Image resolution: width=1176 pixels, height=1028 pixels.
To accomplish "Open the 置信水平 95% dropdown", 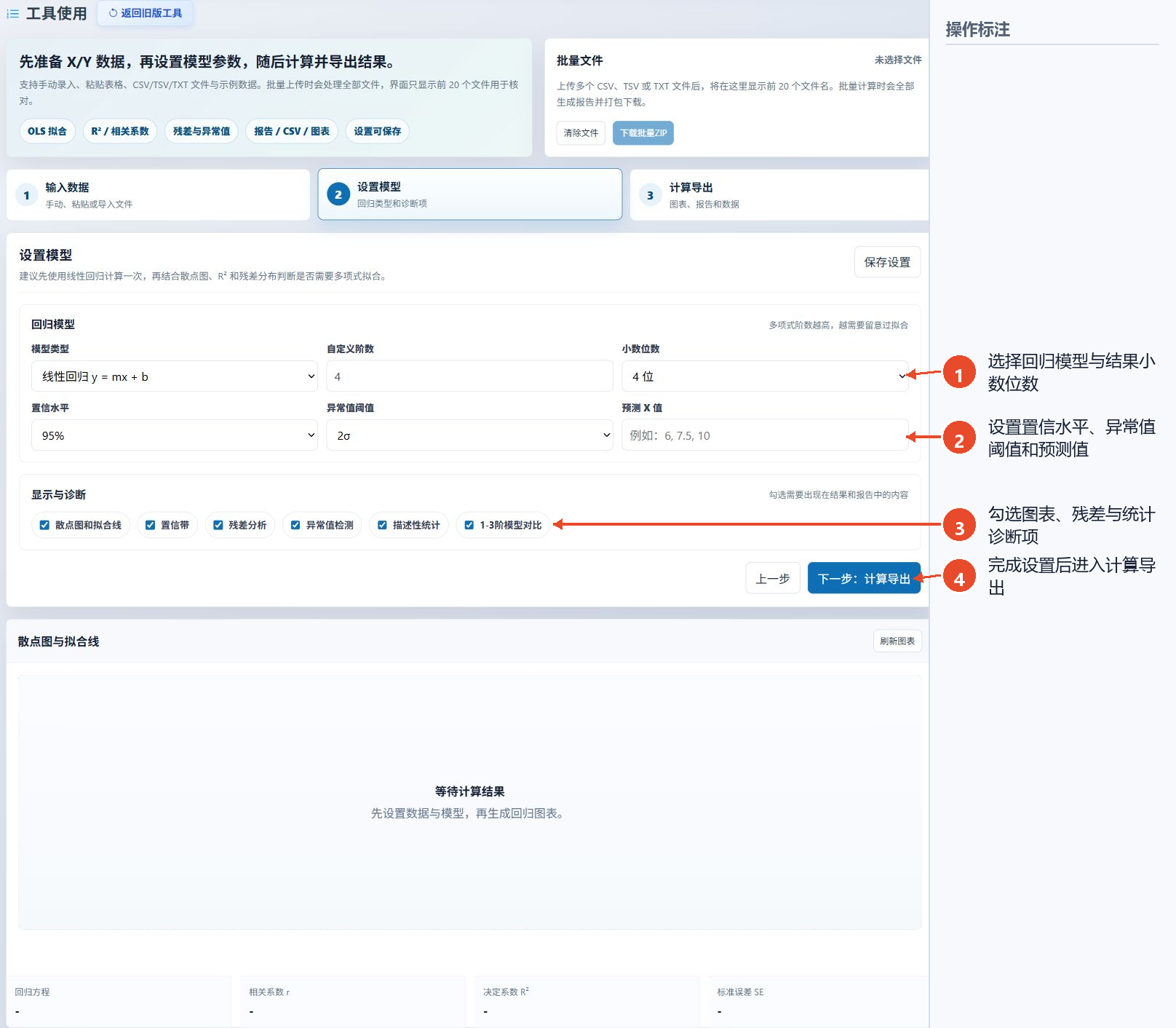I will coord(175,435).
